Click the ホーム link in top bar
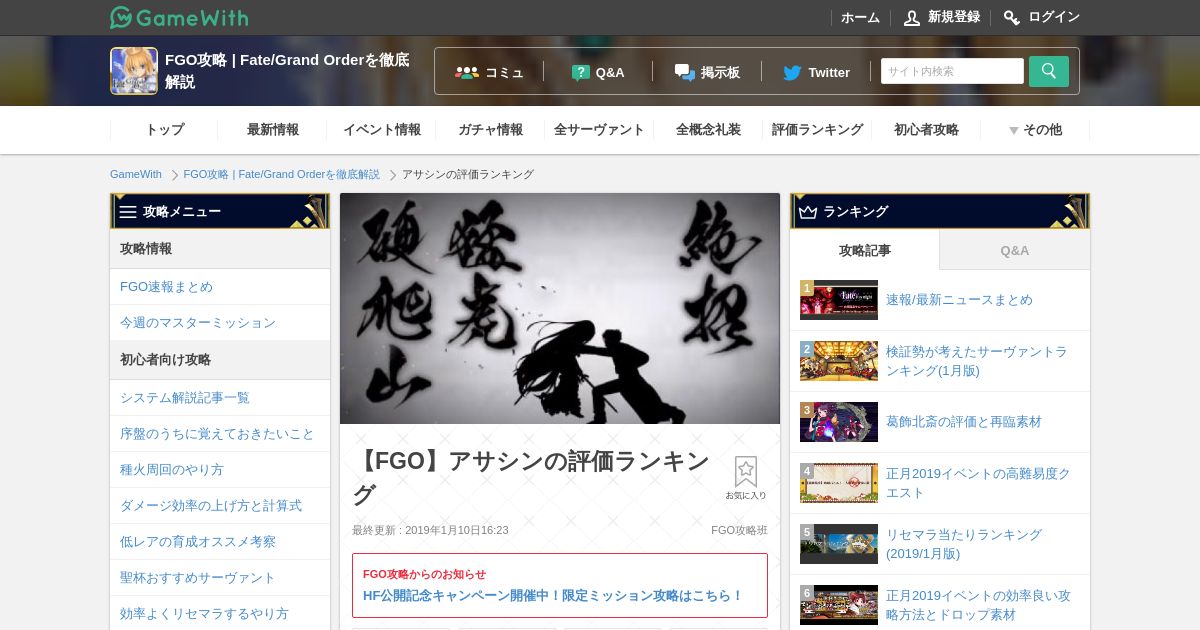 coord(860,17)
